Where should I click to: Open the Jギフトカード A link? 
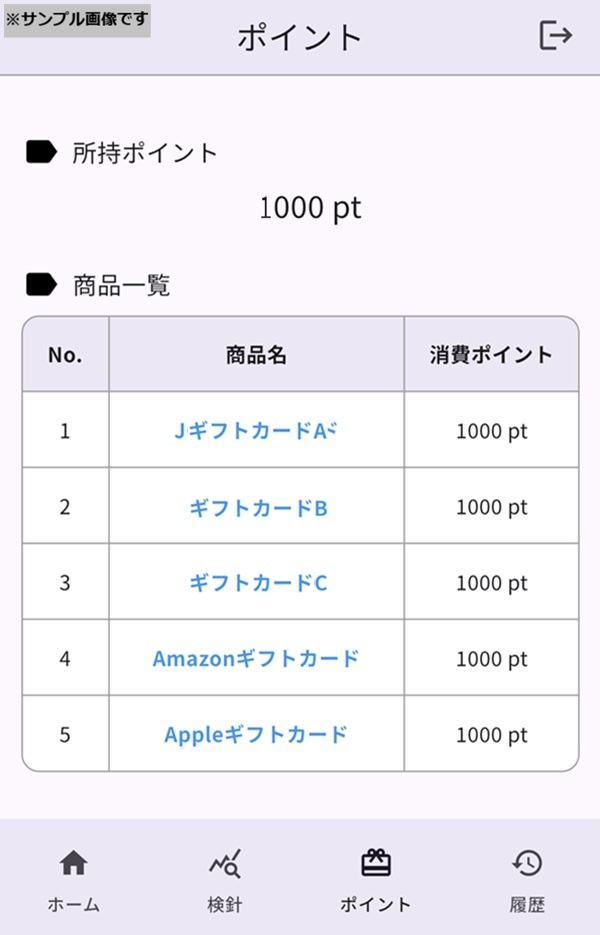coord(255,430)
